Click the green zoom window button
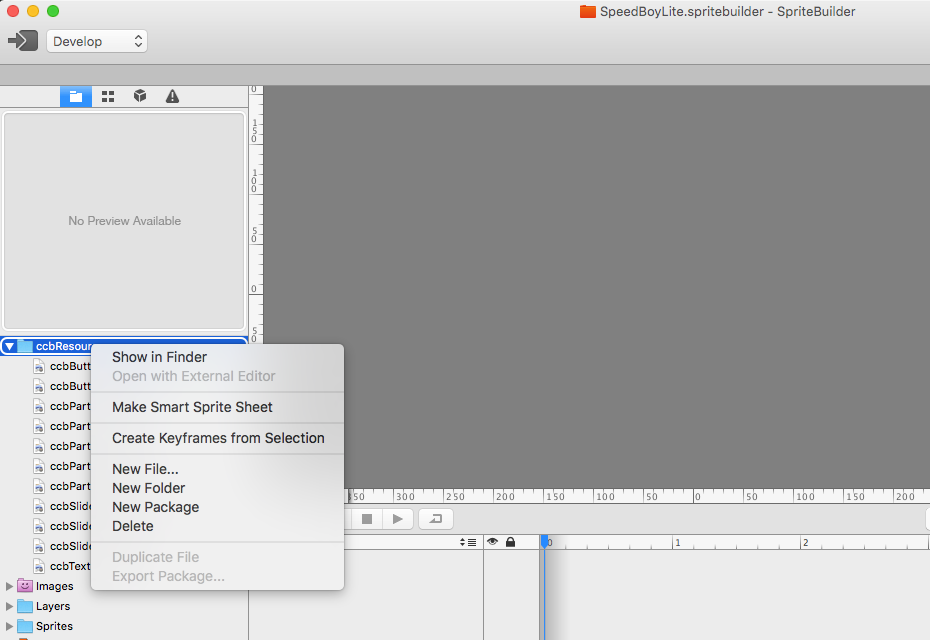Image resolution: width=930 pixels, height=640 pixels. click(53, 11)
